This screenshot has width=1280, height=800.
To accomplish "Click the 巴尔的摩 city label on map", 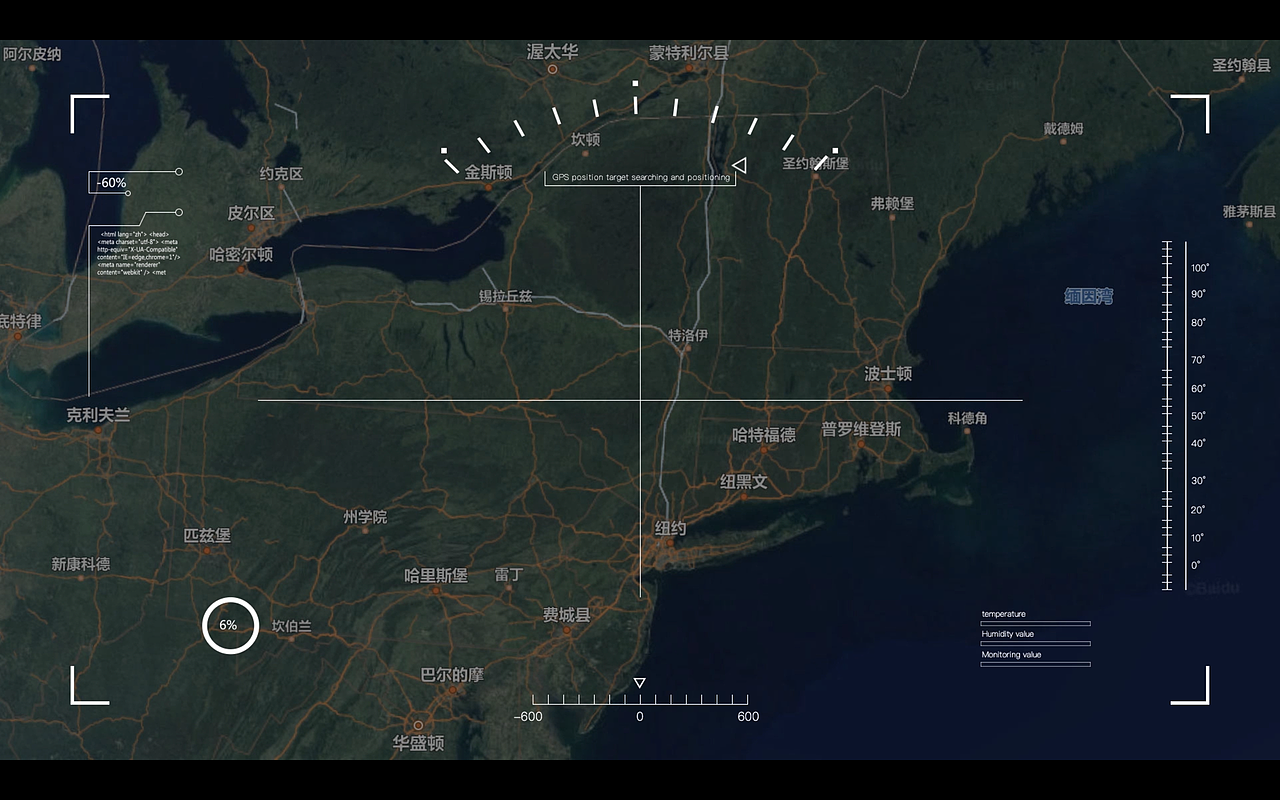I will tap(452, 675).
